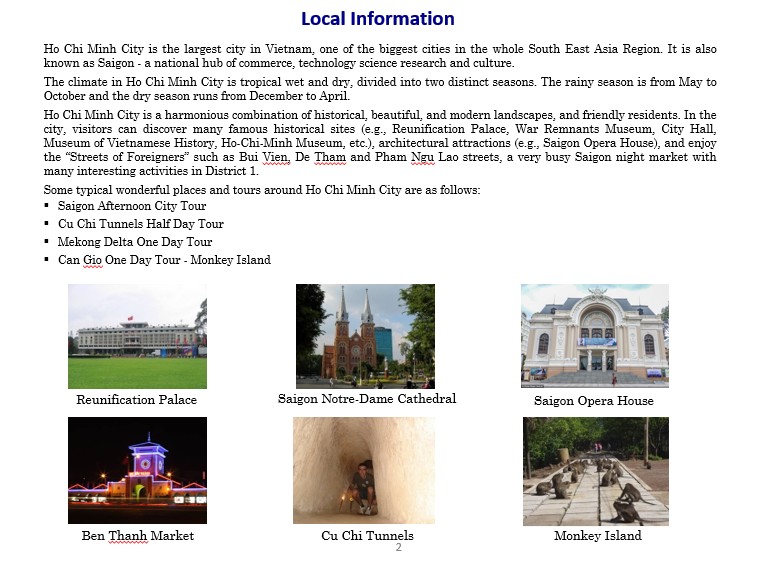Click the "Saigon Notre-Dame Cathedral" caption text
The image size is (758, 567).
tap(366, 399)
